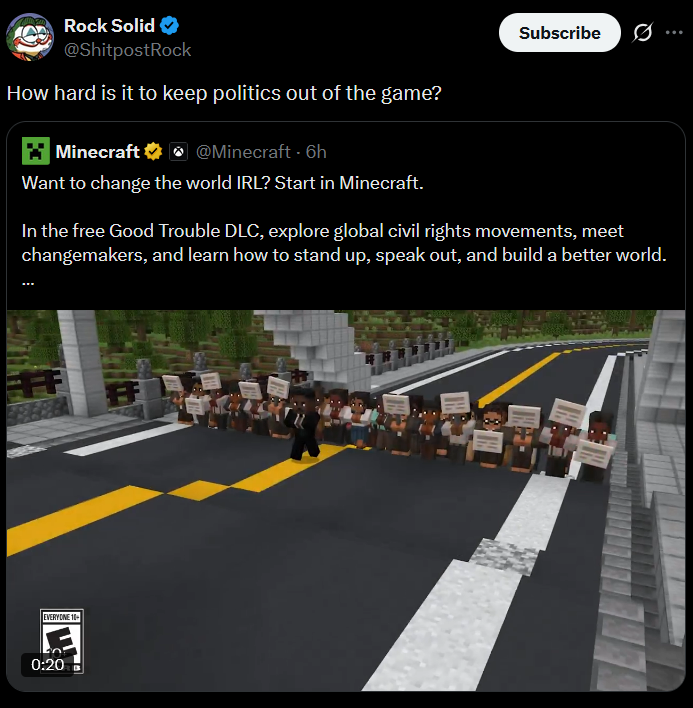Open the Grok slashed-circle icon
Screen dimensions: 693x708
point(642,33)
